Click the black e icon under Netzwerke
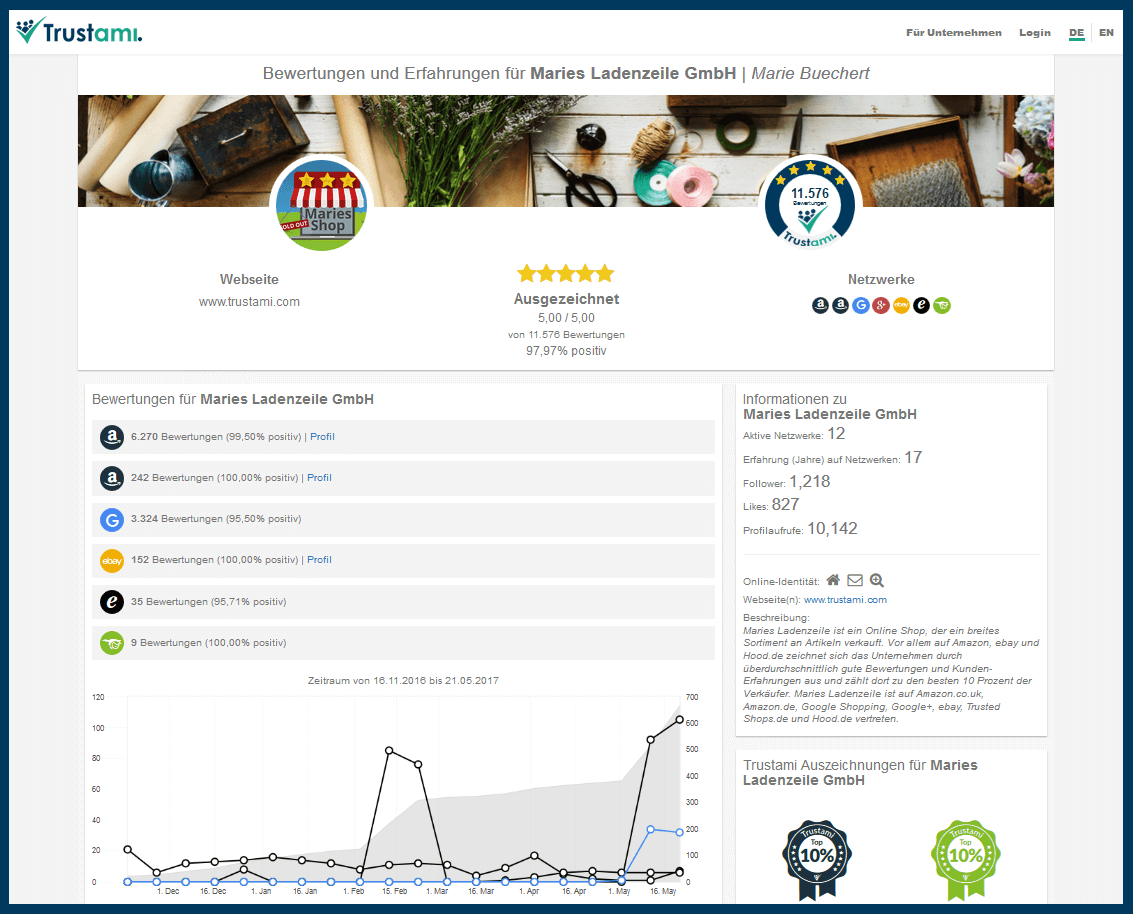This screenshot has width=1133, height=914. [921, 306]
